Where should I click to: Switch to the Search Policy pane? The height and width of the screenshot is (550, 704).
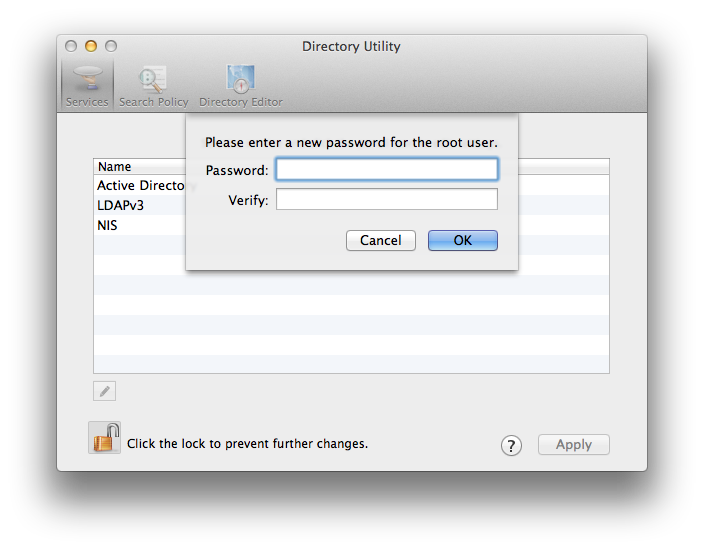pos(153,83)
